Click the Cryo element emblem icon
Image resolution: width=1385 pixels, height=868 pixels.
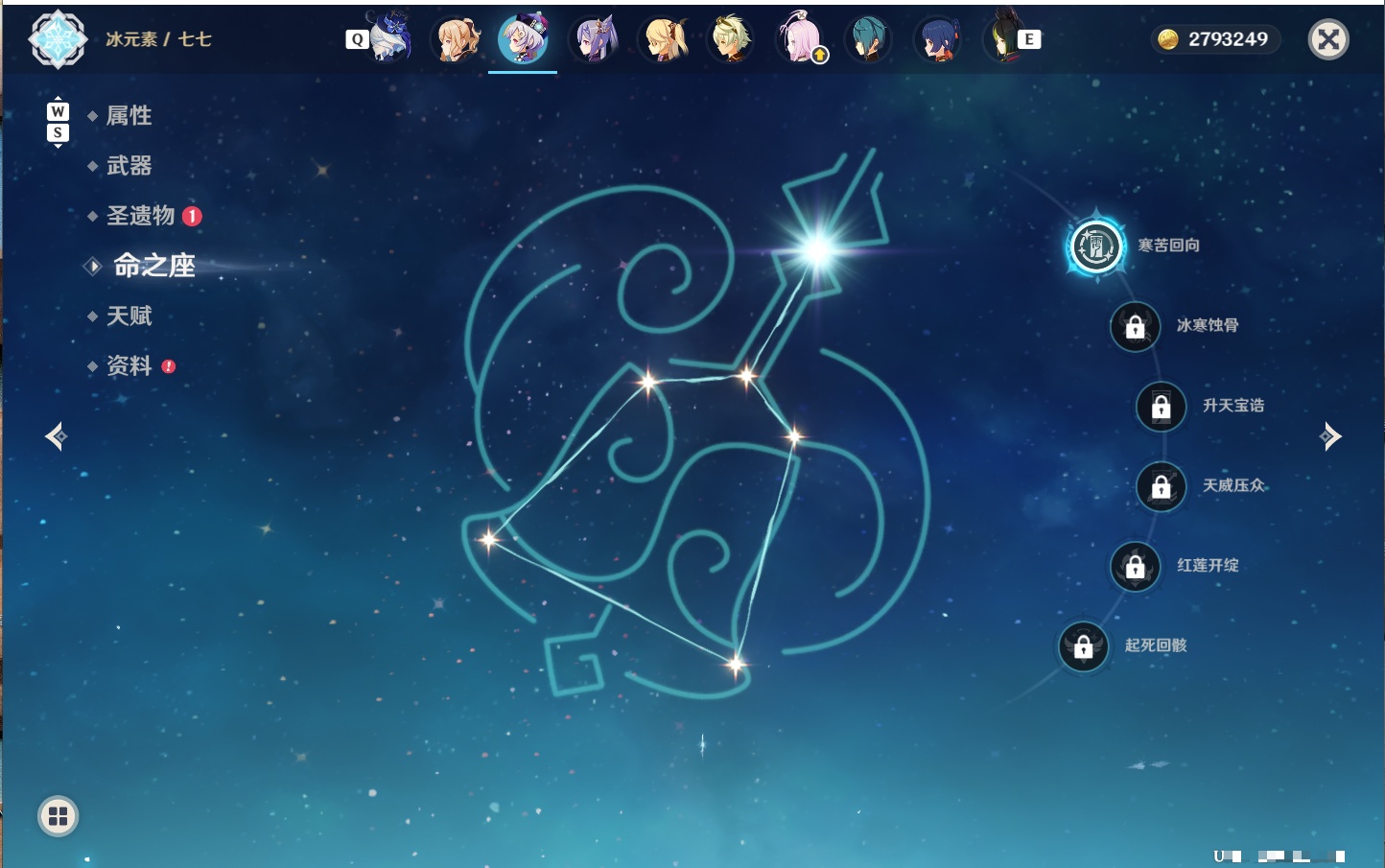[58, 39]
